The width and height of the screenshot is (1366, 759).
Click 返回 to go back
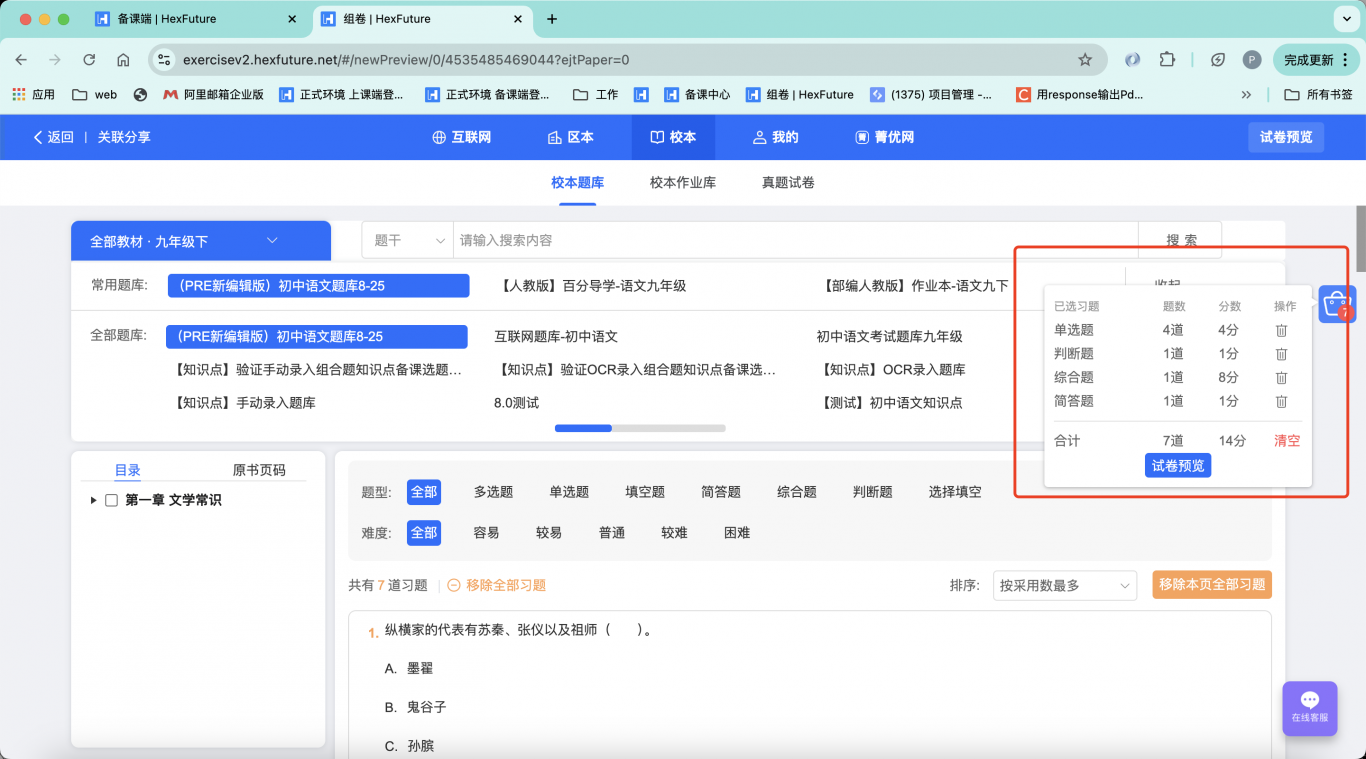click(x=53, y=138)
